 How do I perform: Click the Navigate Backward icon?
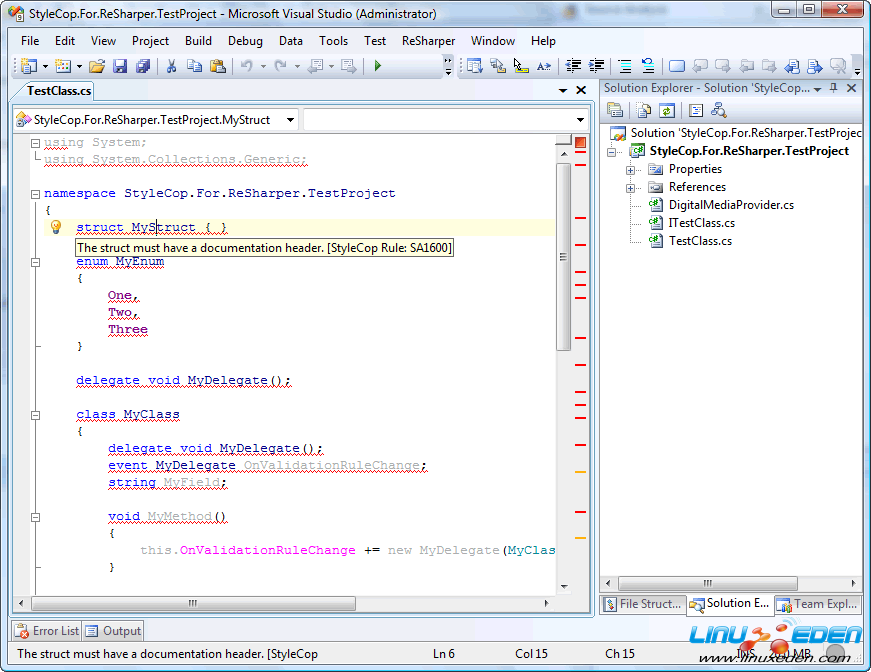[315, 66]
